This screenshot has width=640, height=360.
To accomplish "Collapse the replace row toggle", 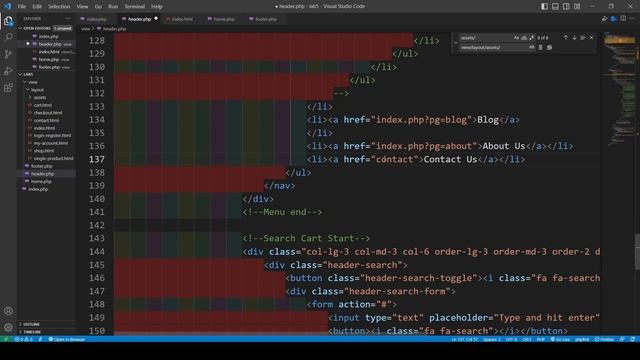I will point(456,42).
